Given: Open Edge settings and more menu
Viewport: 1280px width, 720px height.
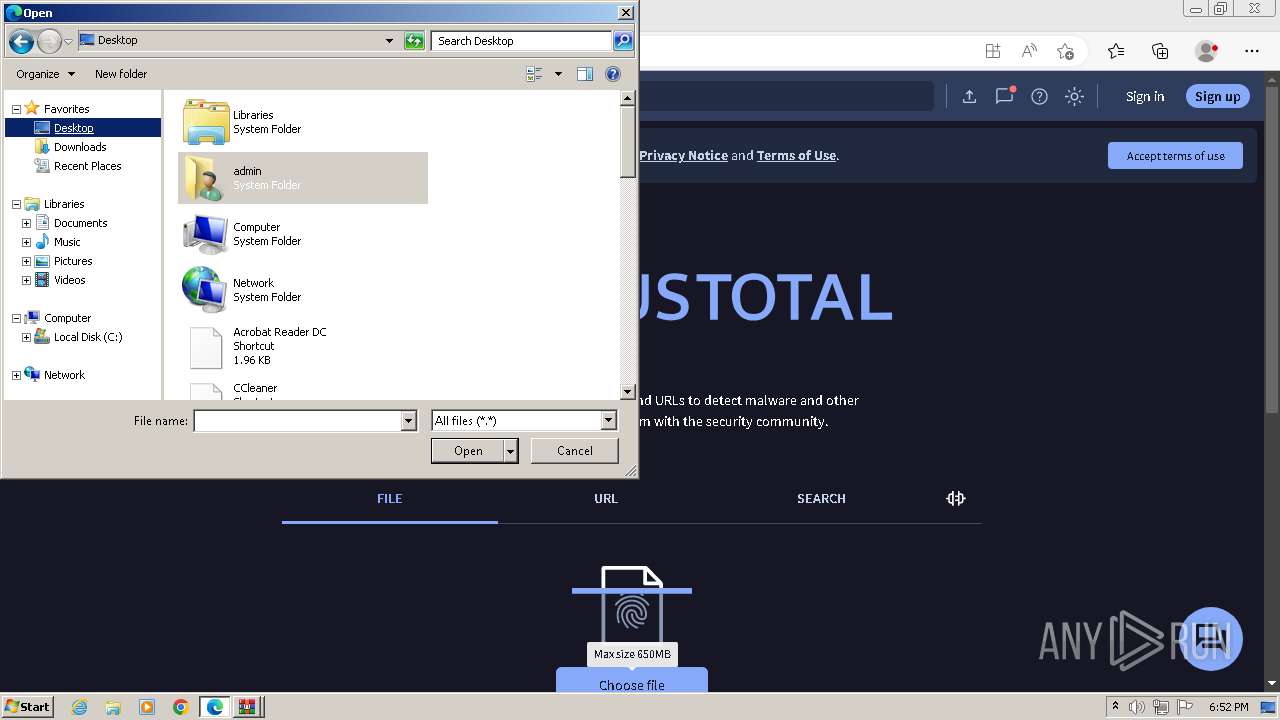Looking at the screenshot, I should point(1252,51).
